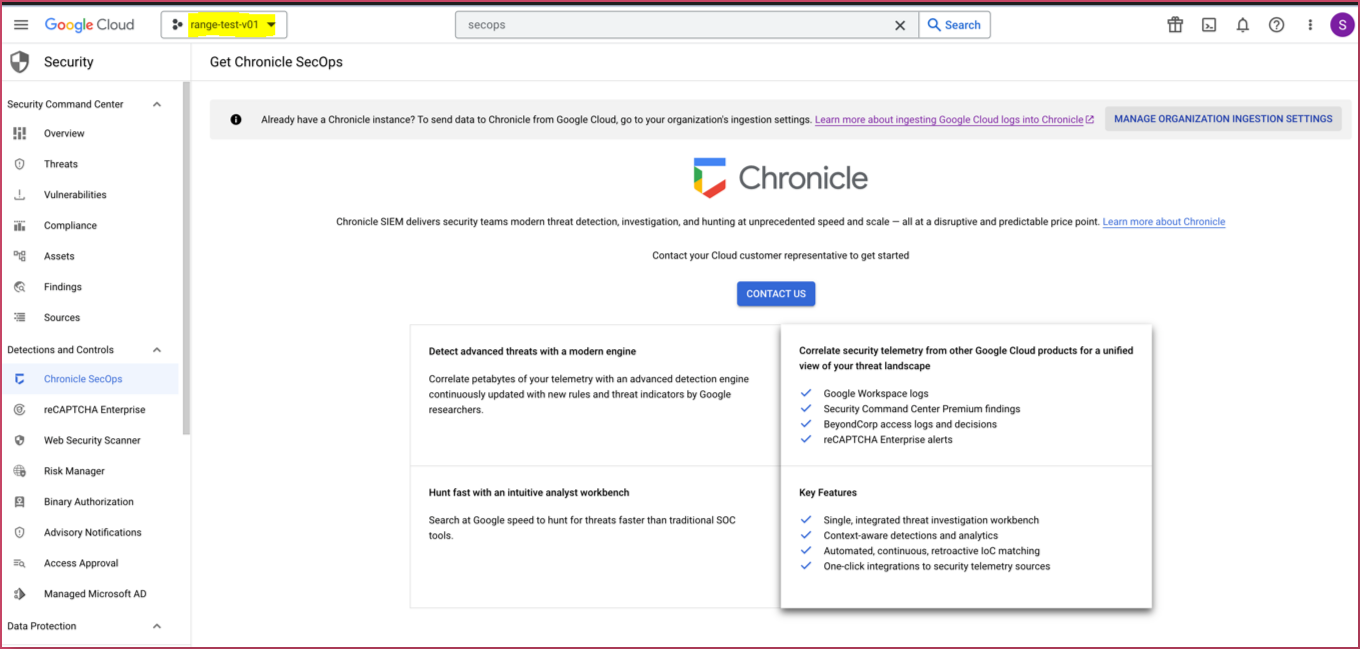1360x649 pixels.
Task: Open the range-test-v01 project selector
Action: coord(224,25)
